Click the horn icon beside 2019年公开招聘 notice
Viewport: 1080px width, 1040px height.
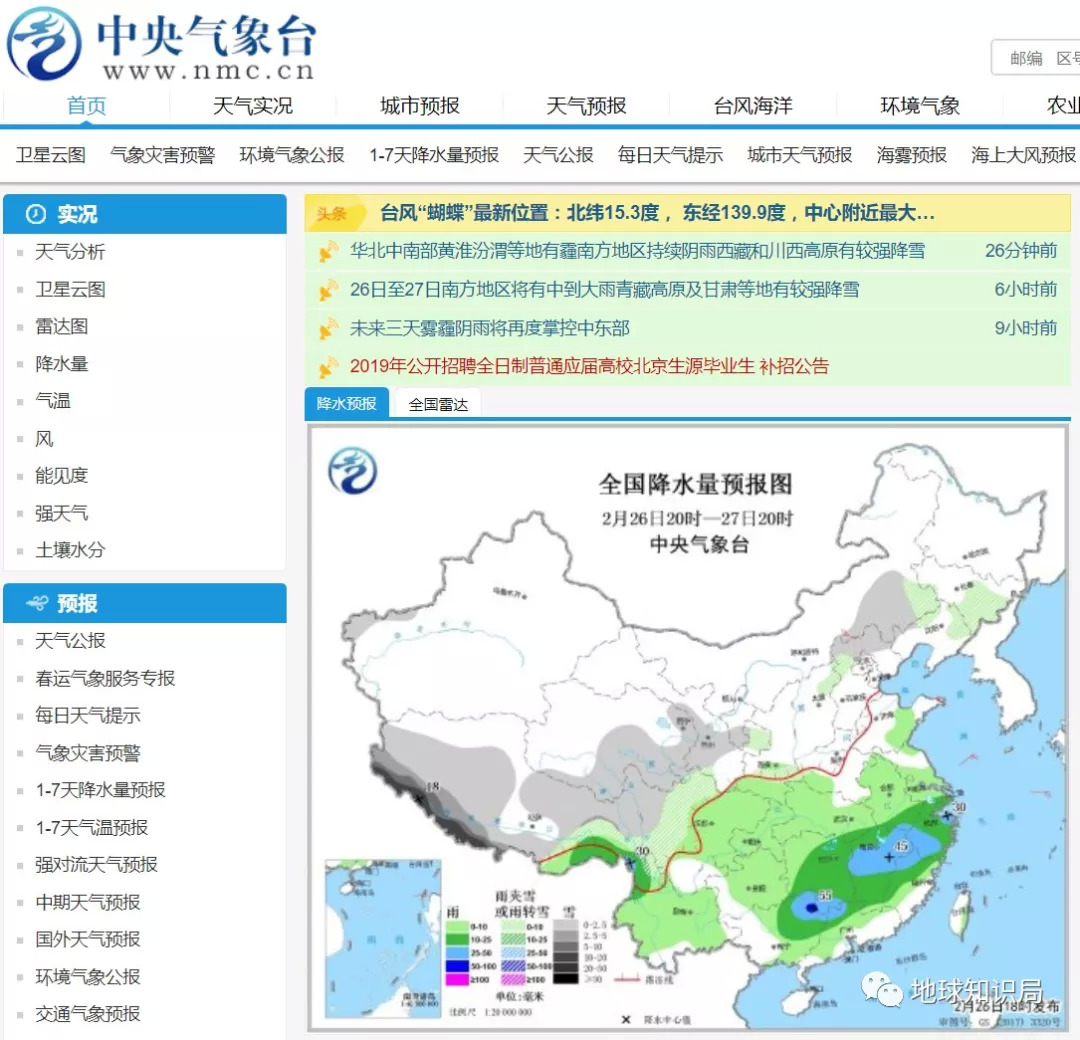(329, 366)
